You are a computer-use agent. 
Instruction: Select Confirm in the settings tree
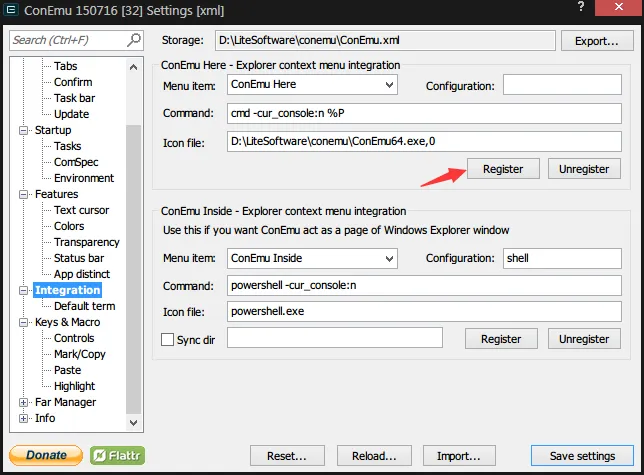73,82
